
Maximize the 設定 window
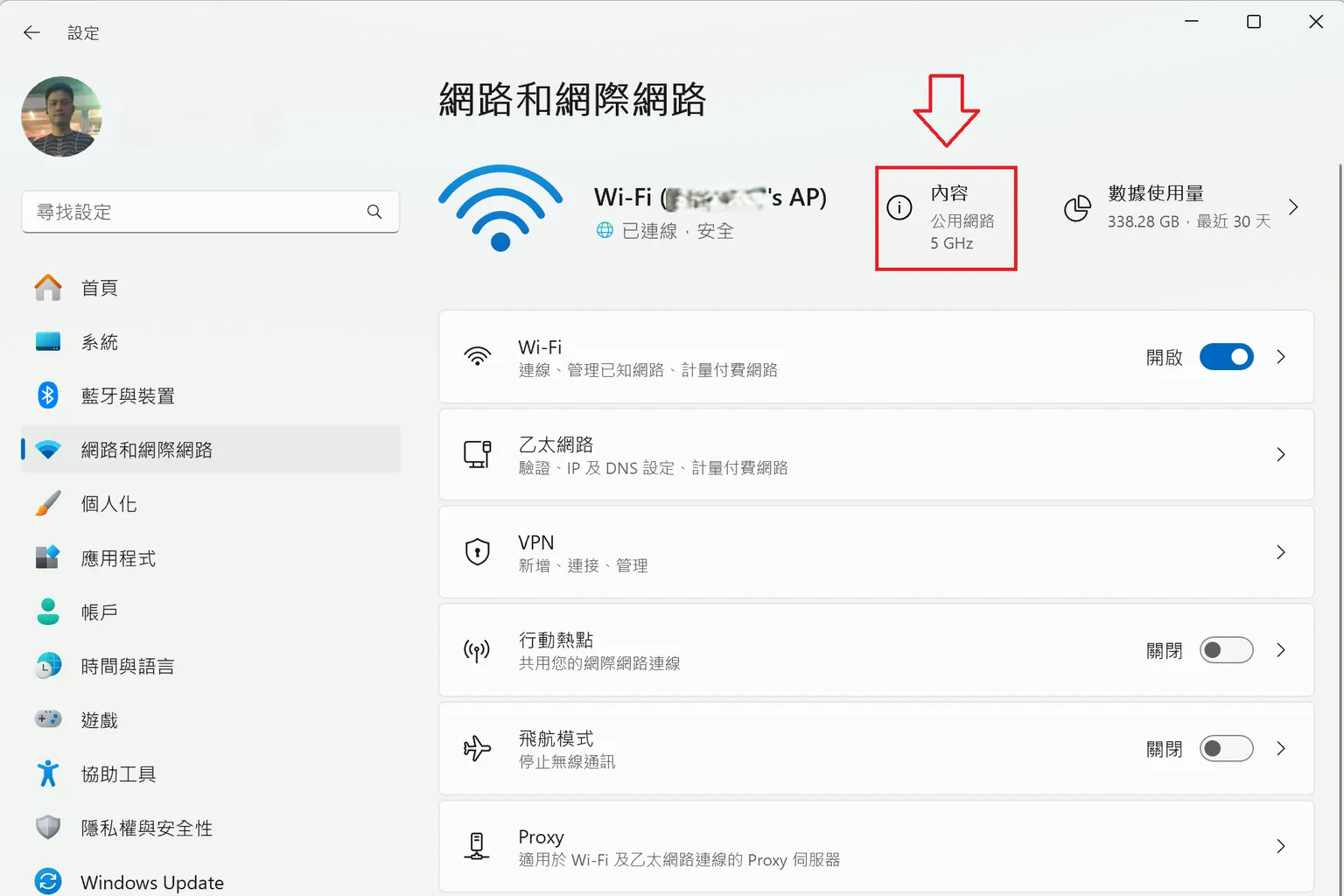pos(1253,21)
